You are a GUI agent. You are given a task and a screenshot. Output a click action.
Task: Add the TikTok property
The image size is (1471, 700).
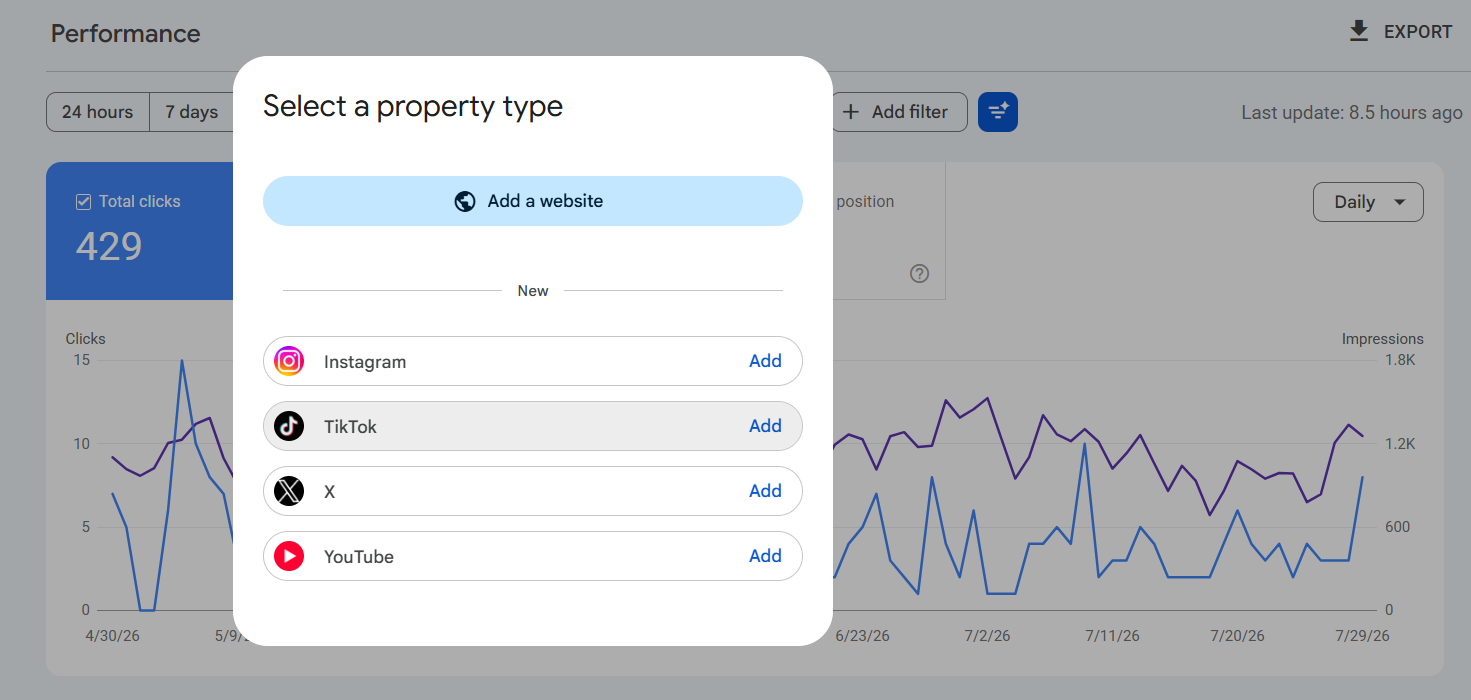point(765,426)
